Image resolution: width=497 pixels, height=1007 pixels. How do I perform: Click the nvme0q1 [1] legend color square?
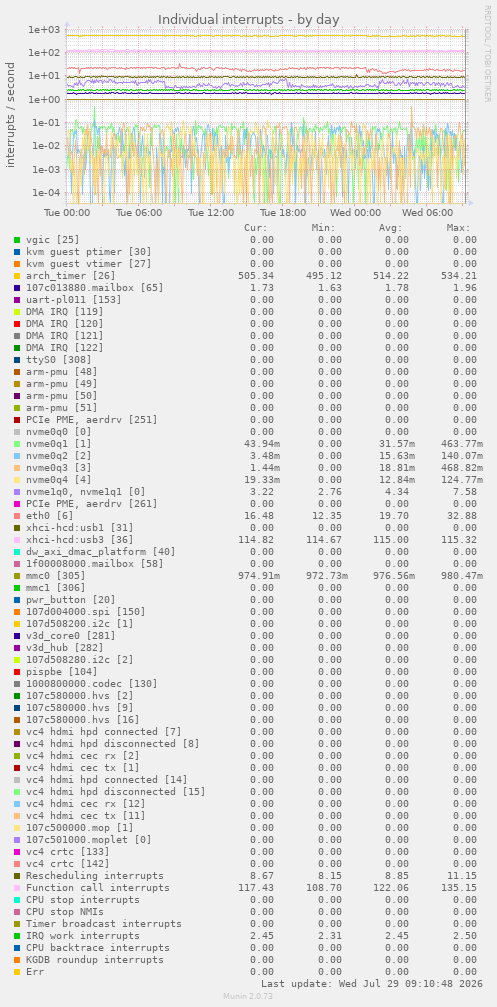pos(17,444)
